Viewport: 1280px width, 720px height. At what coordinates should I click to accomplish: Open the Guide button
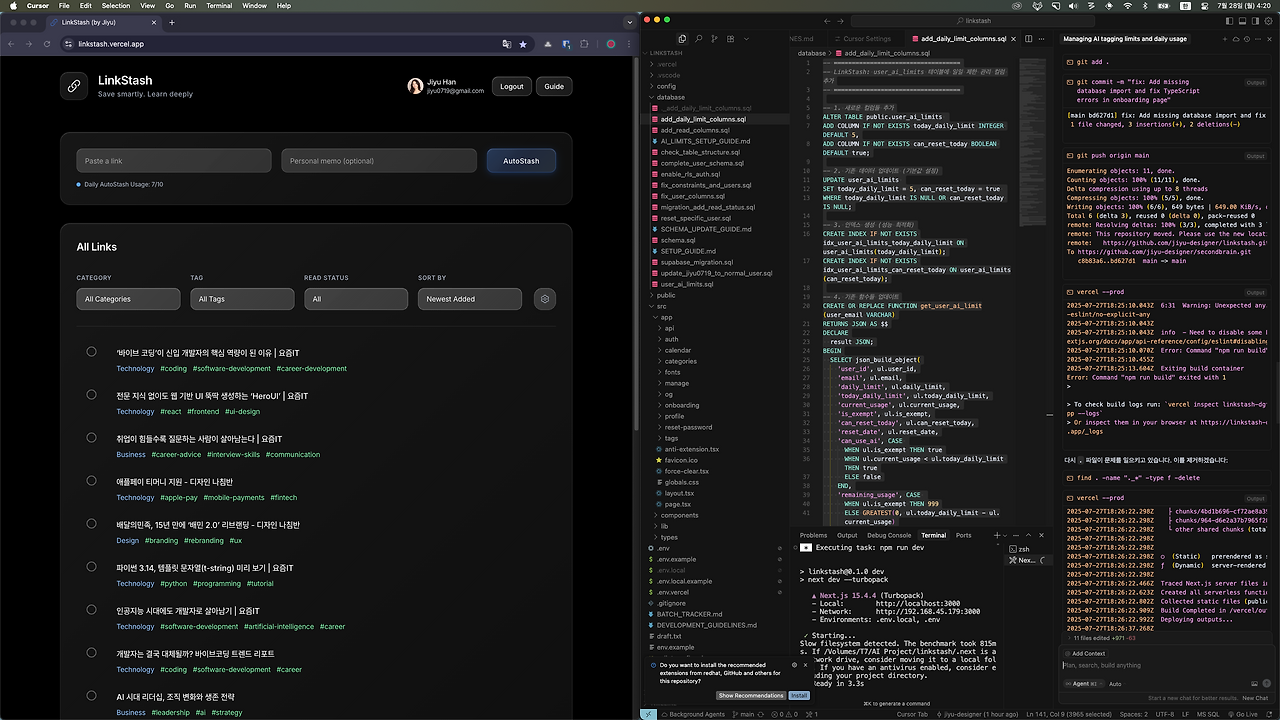tap(554, 86)
